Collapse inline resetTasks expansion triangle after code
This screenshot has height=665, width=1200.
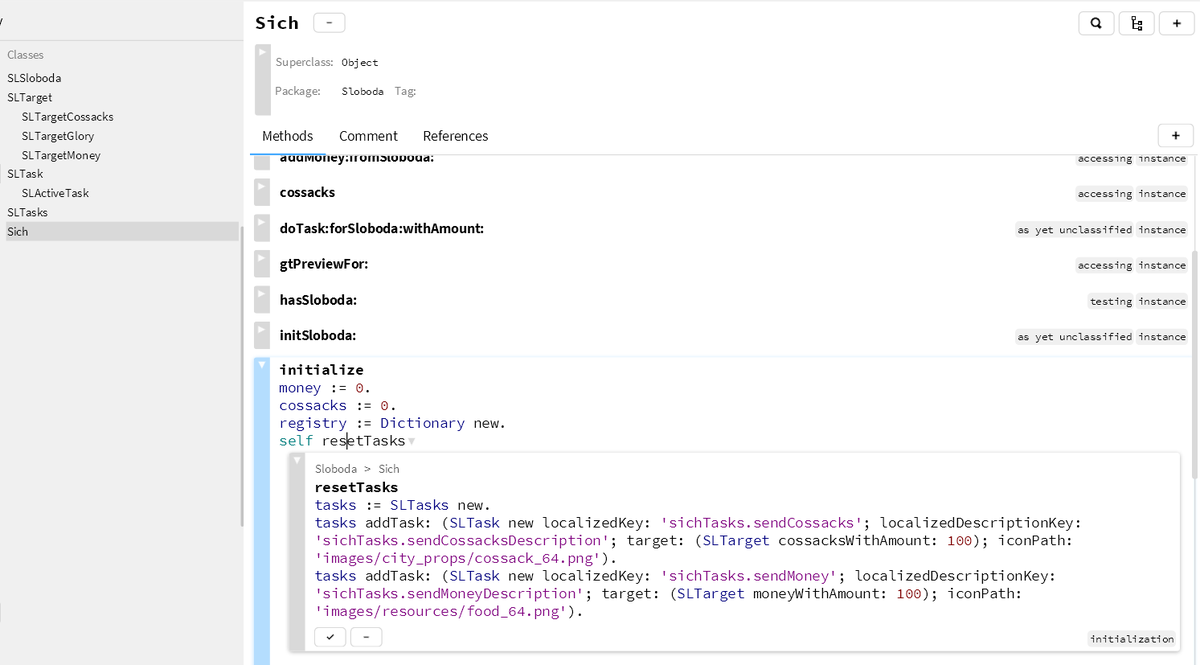(x=412, y=442)
